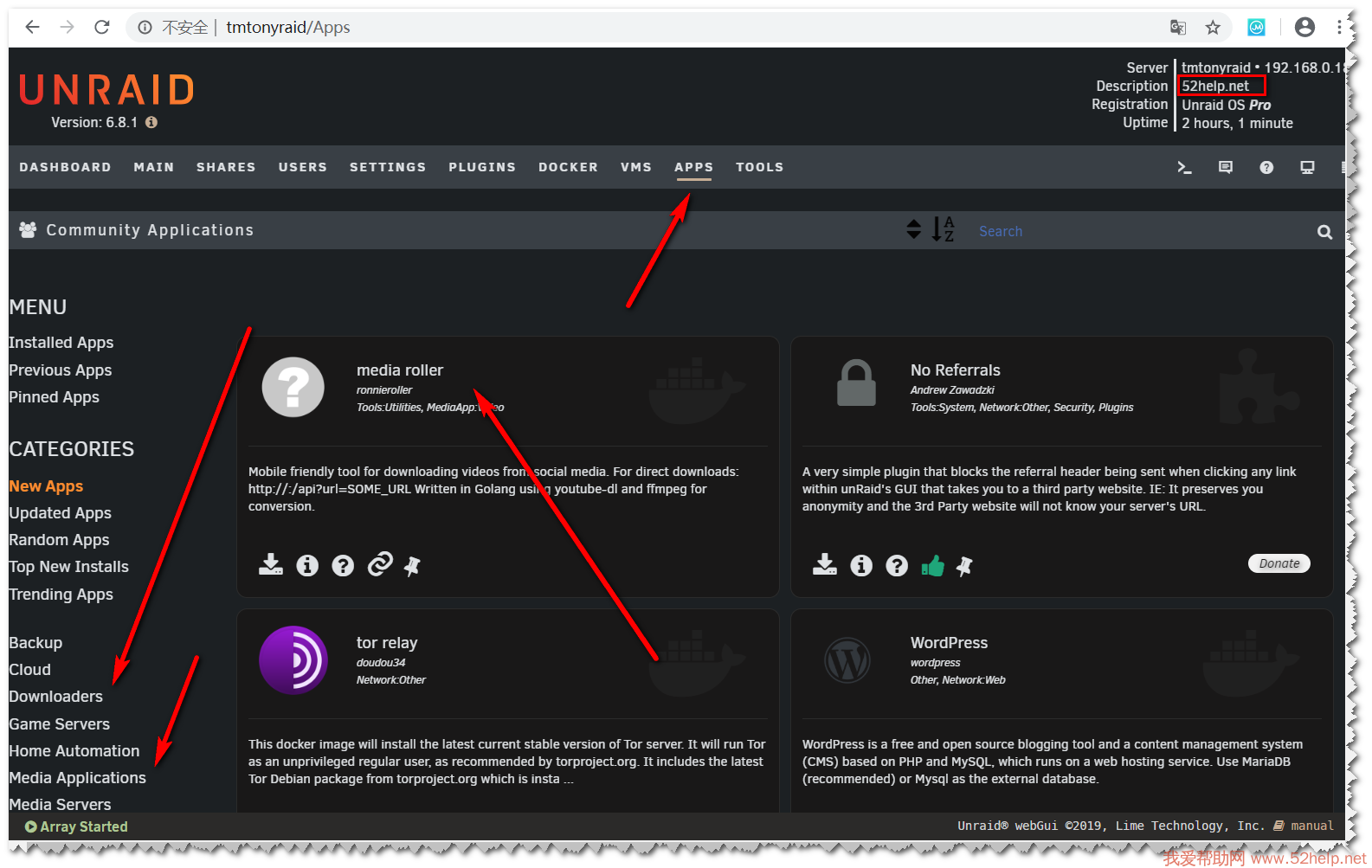Click green thumbs-up icon for No Referrals
The width and height of the screenshot is (1372, 868).
tap(932, 565)
